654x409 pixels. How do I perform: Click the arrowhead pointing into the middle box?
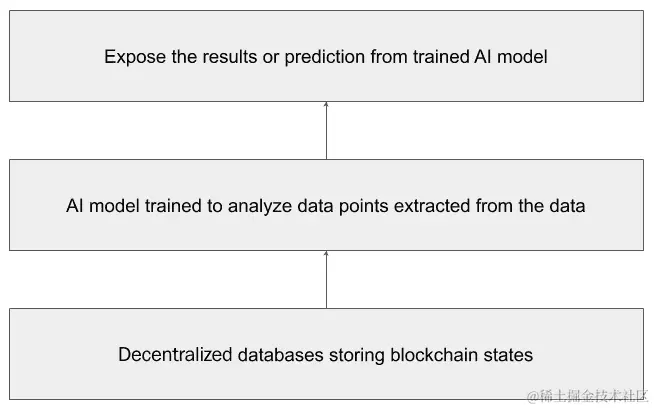(x=326, y=253)
